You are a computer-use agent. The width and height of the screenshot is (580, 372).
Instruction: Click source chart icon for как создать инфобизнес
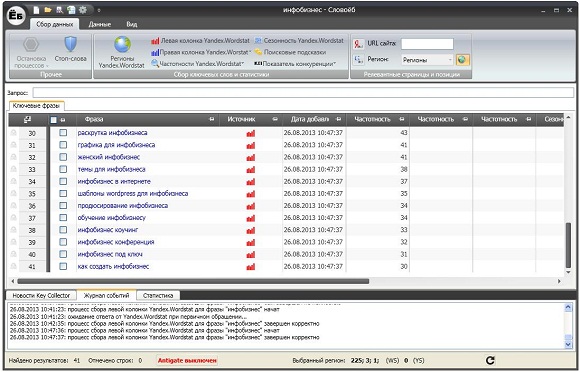(251, 267)
